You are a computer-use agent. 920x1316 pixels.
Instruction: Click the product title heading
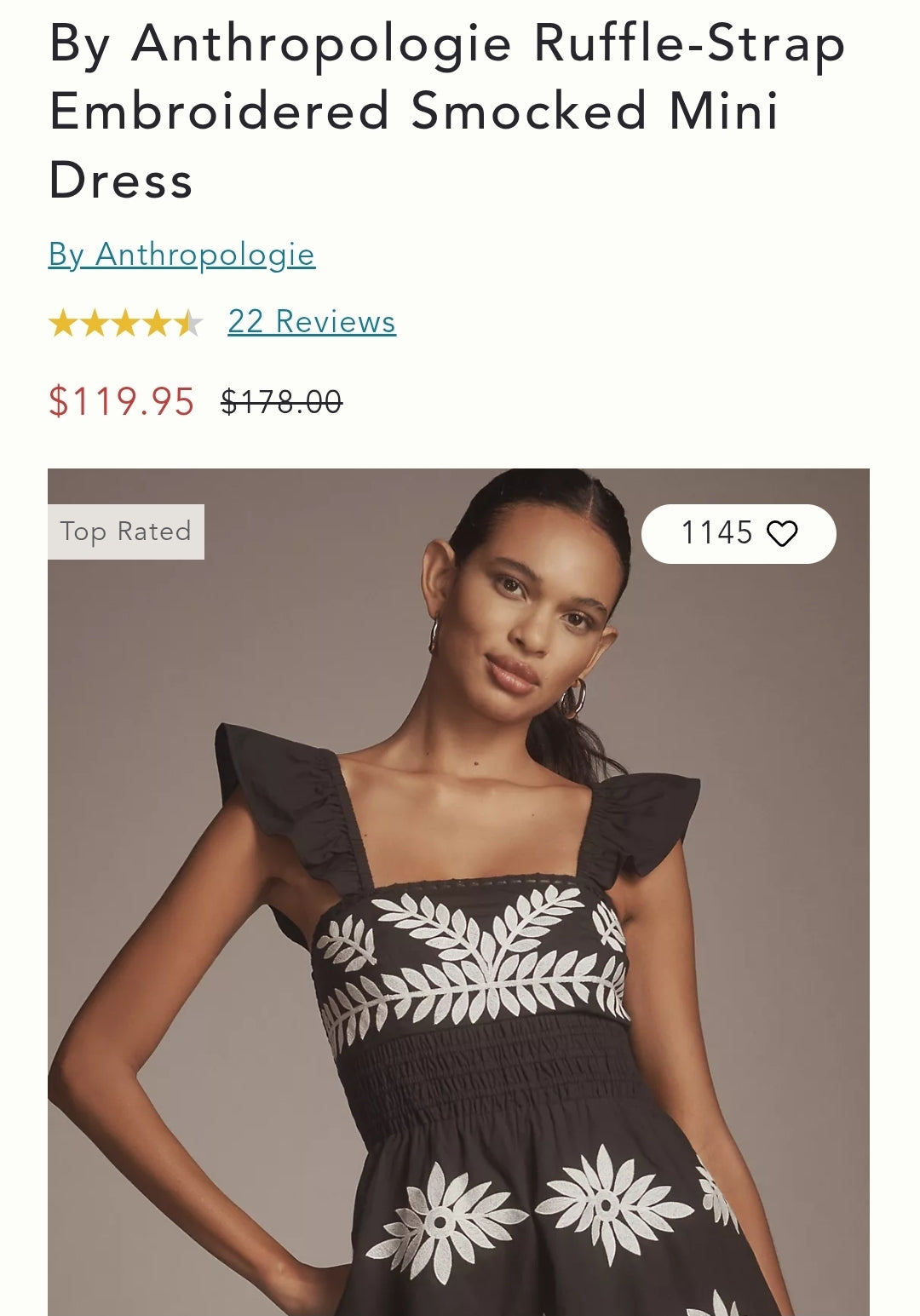pos(447,111)
